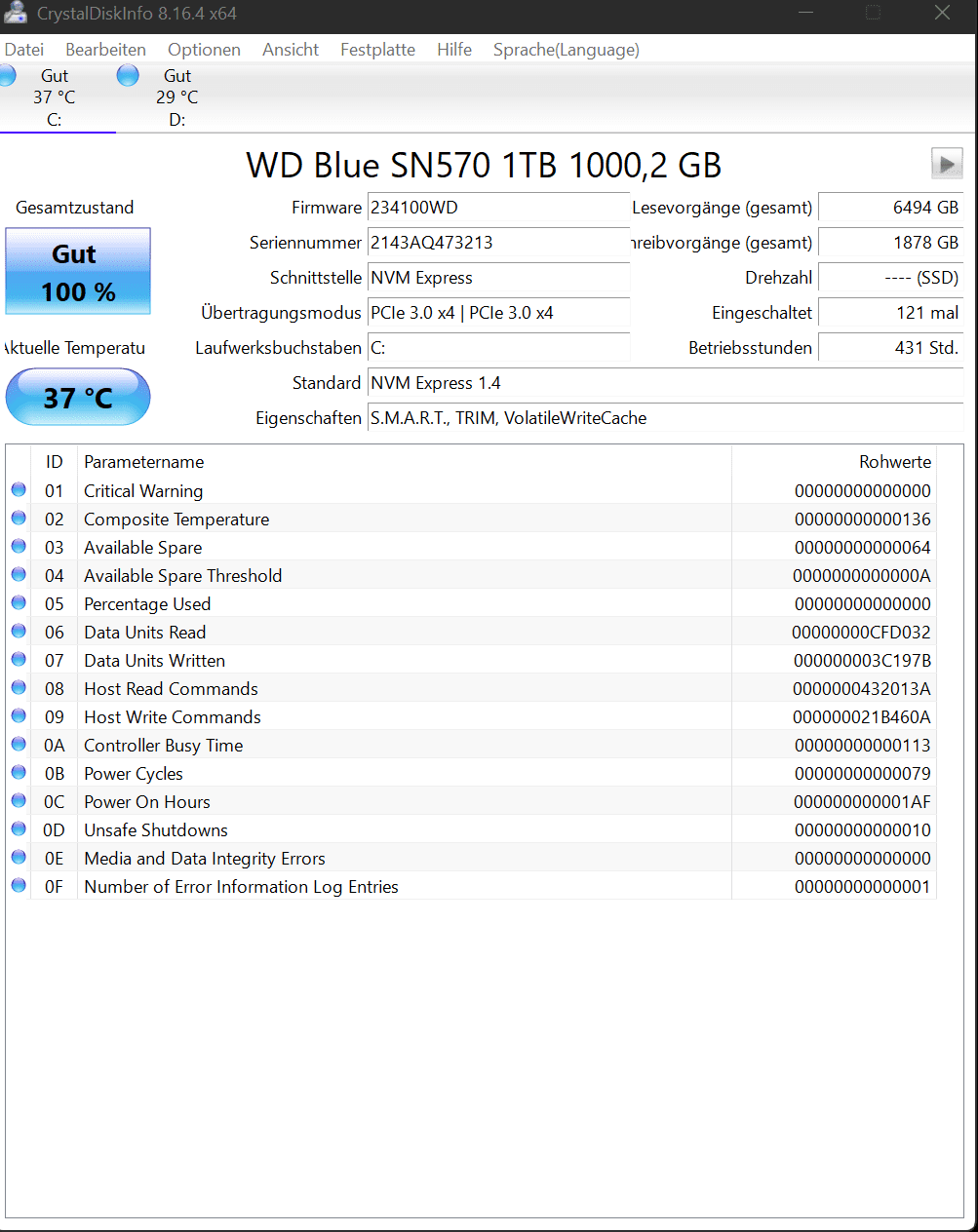Click raw value 000000000001AF
Image resolution: width=978 pixels, height=1232 pixels.
coord(862,802)
